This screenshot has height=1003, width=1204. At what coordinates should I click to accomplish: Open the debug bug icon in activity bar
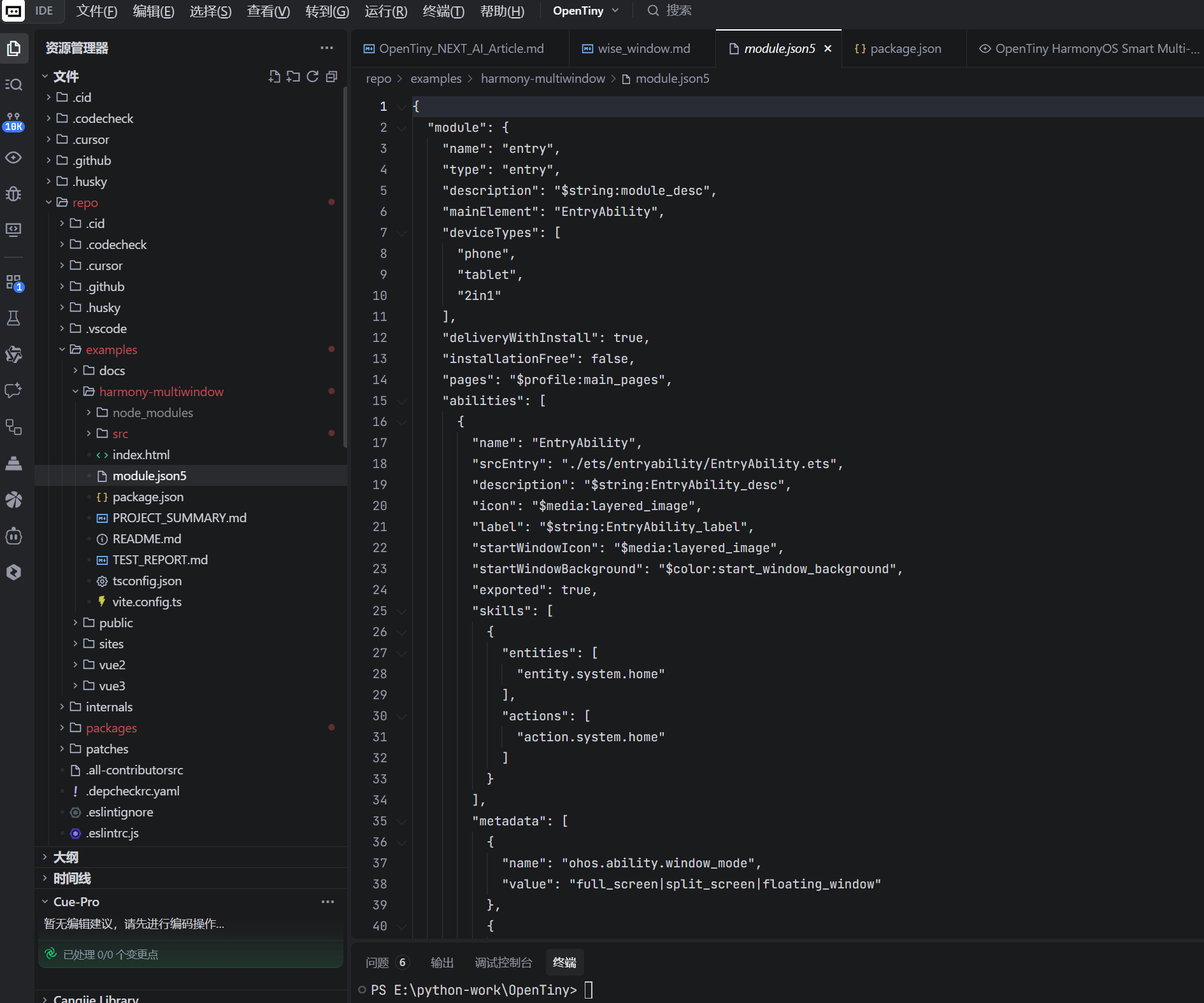click(x=14, y=194)
